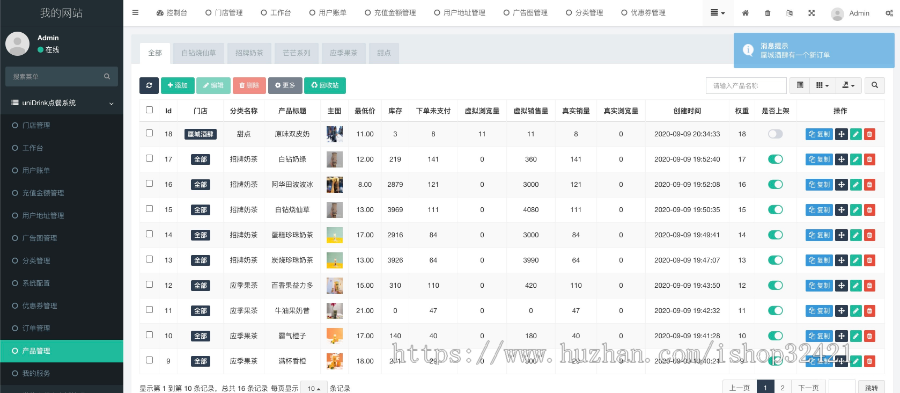Click drag-move icon in row Id 13

click(841, 260)
